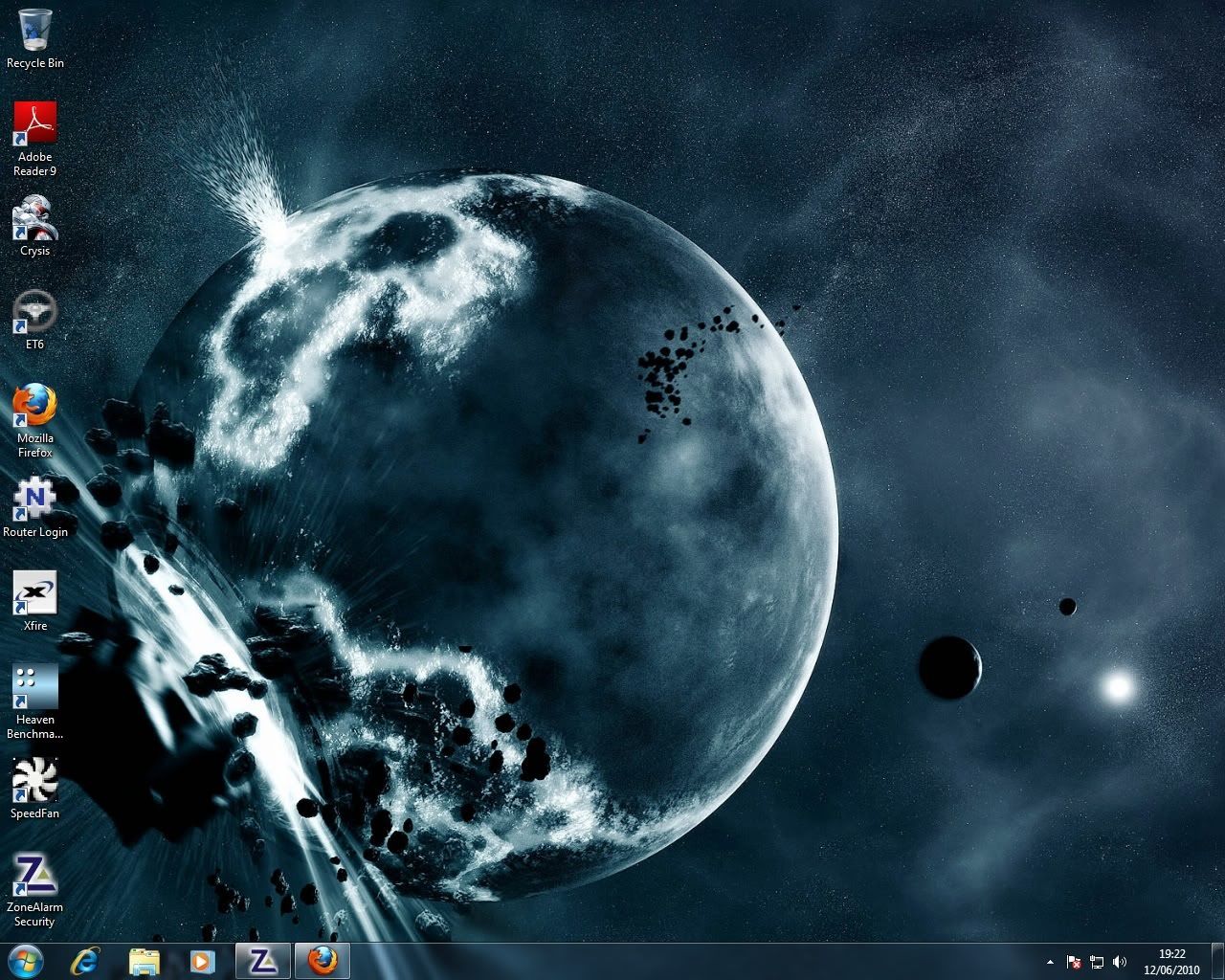Image resolution: width=1225 pixels, height=980 pixels.
Task: Open Windows Explorer from the taskbar
Action: tap(144, 961)
